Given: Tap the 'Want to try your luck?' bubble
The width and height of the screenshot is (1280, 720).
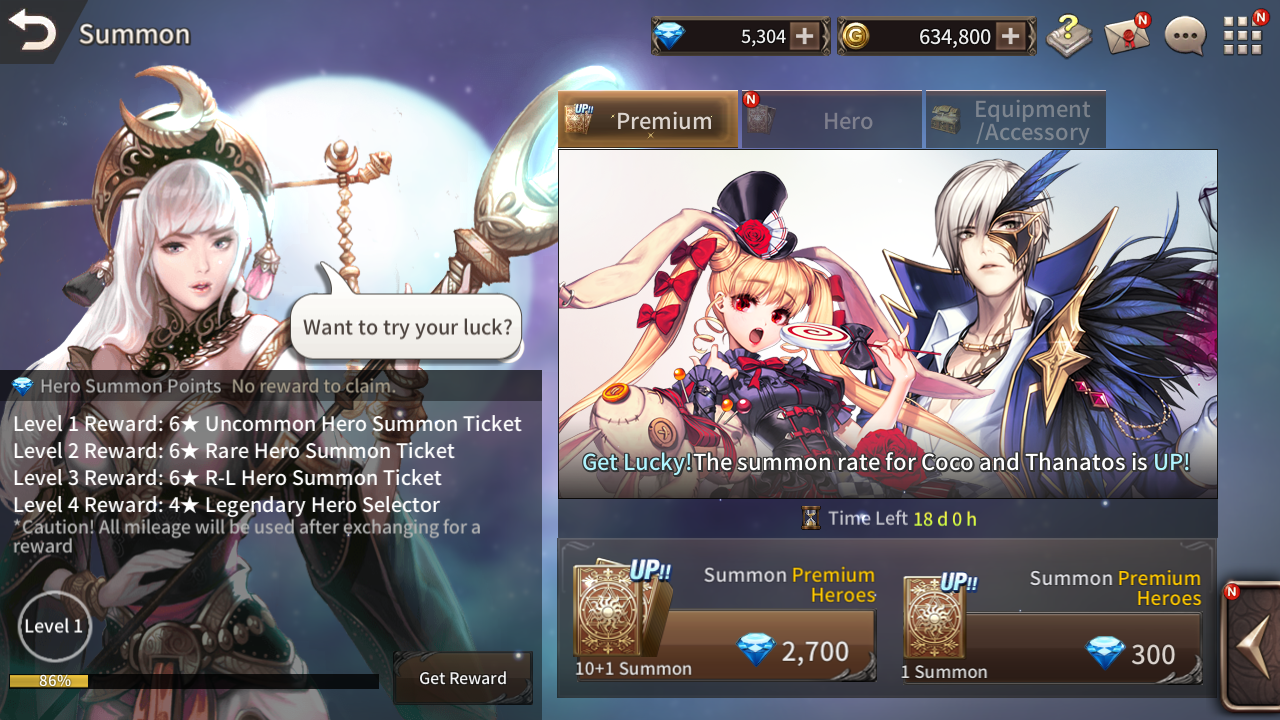Looking at the screenshot, I should 406,327.
